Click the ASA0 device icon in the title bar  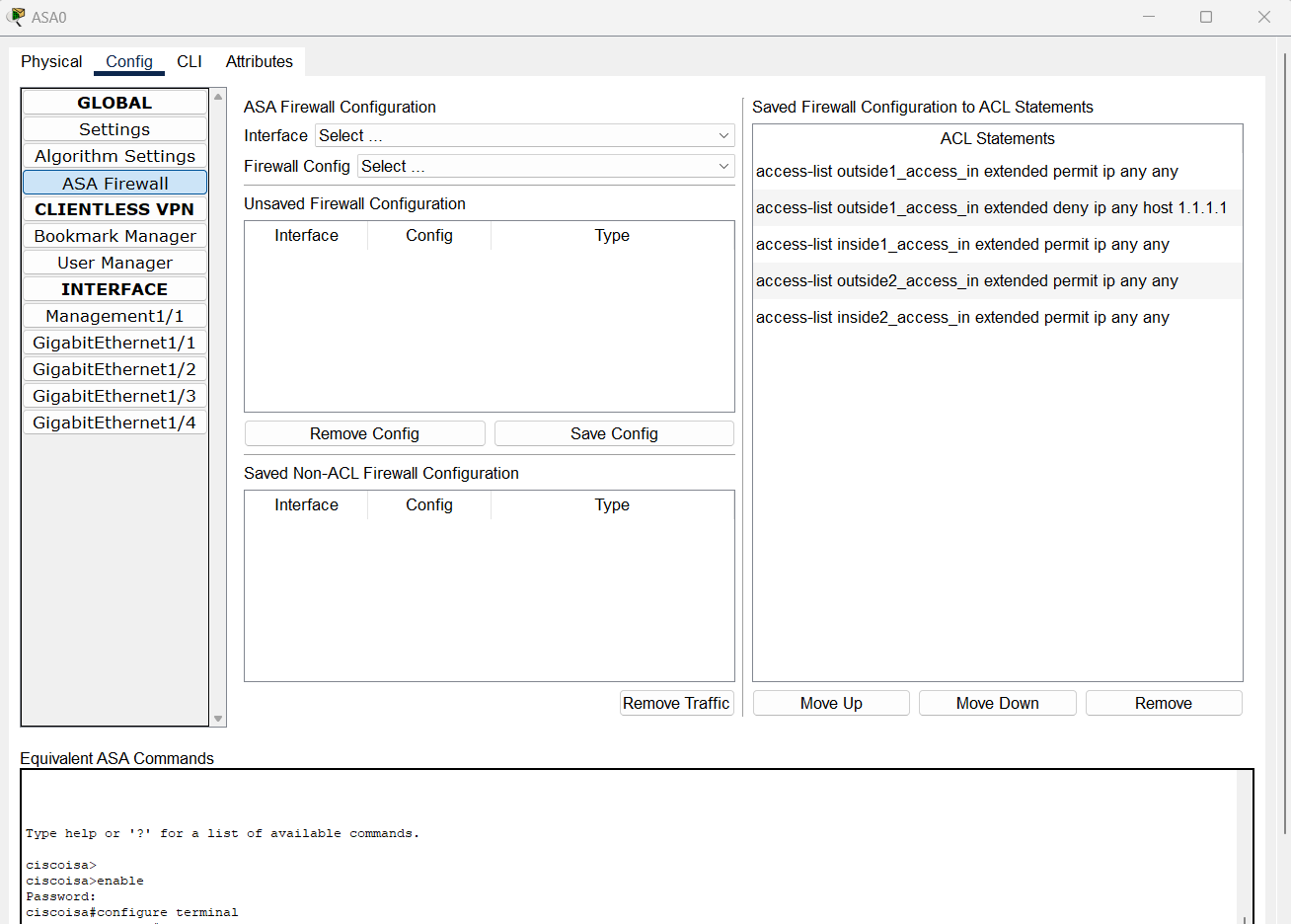click(x=16, y=16)
